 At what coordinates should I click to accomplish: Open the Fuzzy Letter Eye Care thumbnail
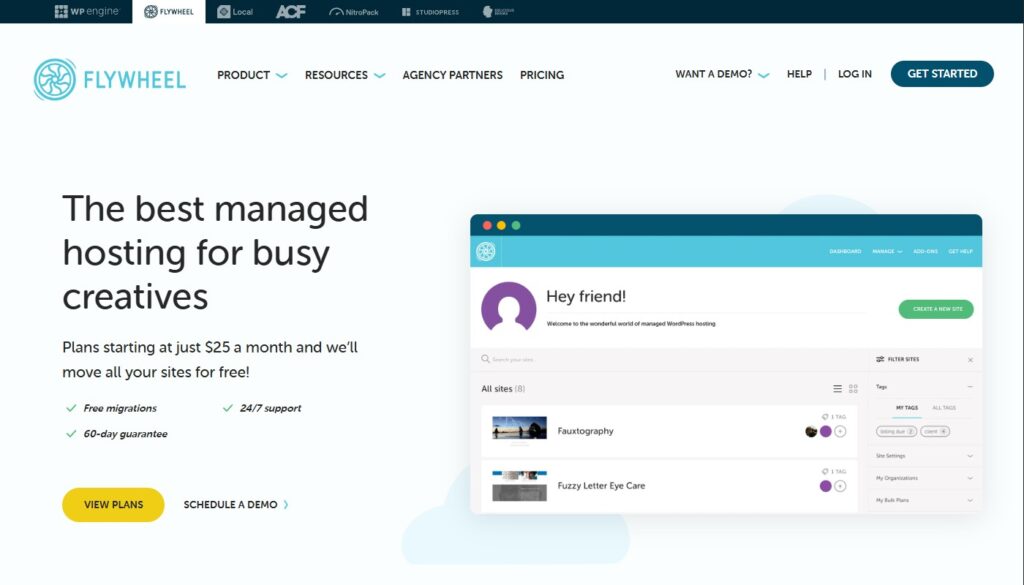point(519,486)
